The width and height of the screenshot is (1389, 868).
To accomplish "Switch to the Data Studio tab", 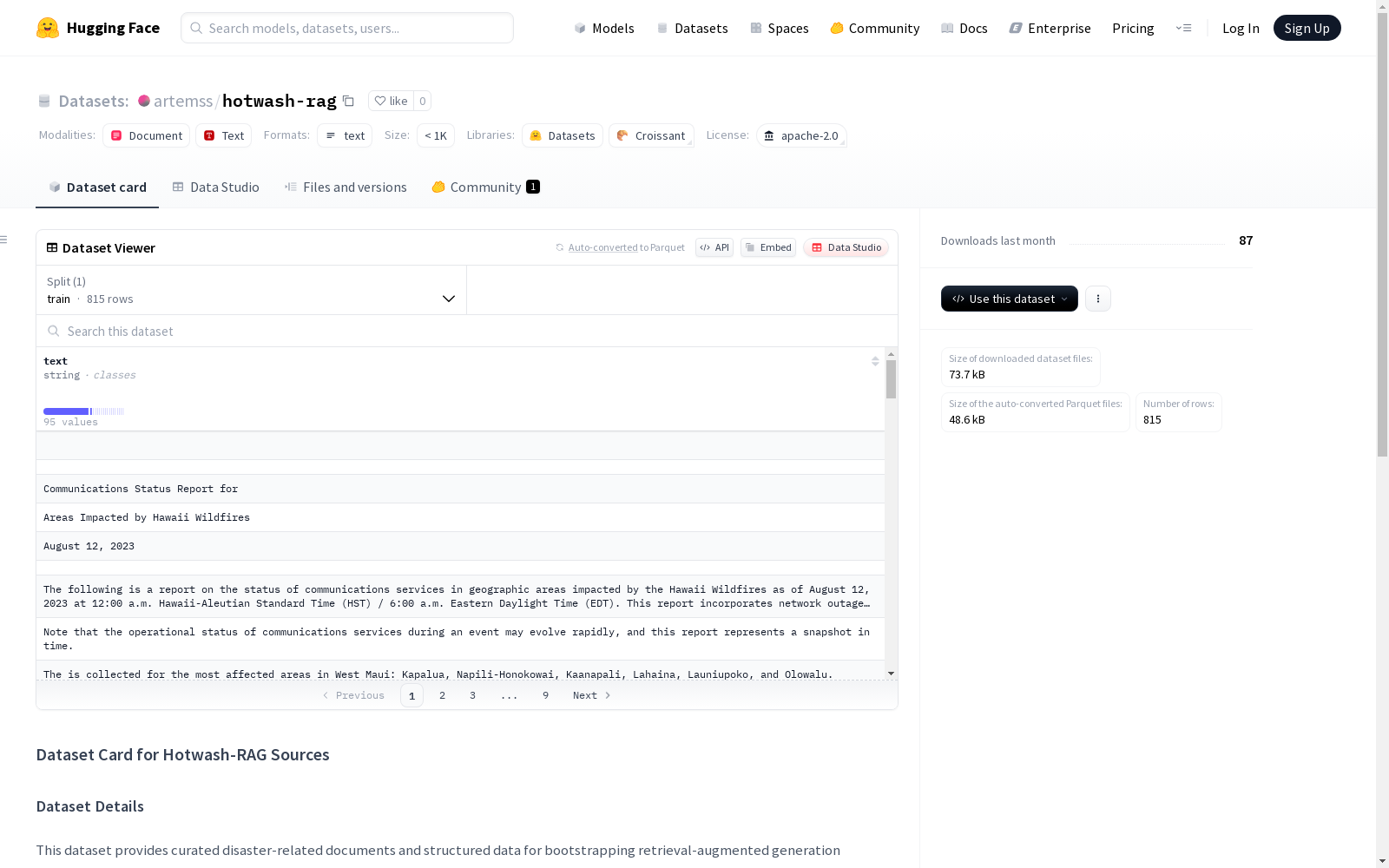I will tap(216, 187).
